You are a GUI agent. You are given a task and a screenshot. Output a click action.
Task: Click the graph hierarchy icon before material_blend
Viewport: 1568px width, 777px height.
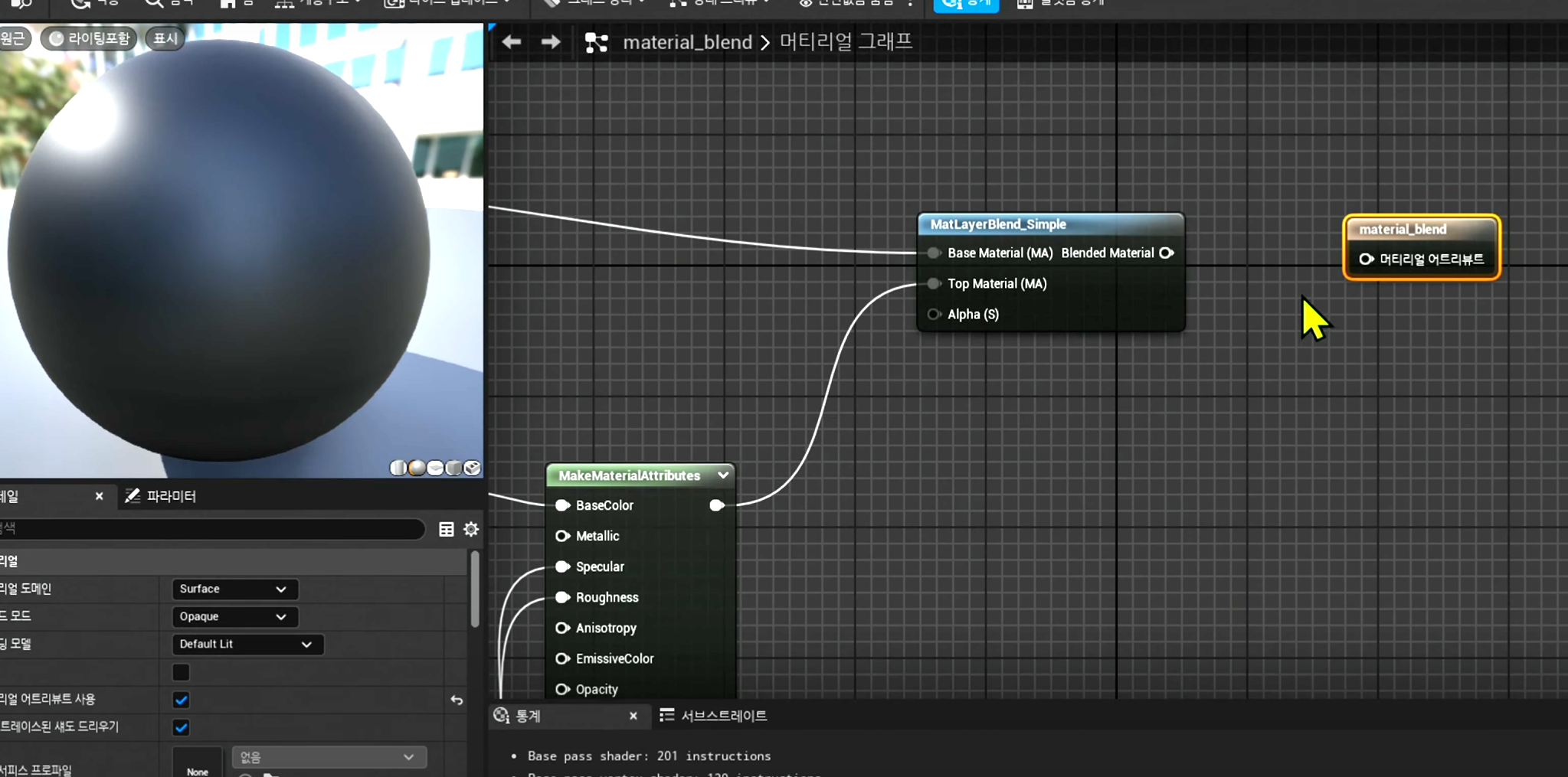click(597, 42)
